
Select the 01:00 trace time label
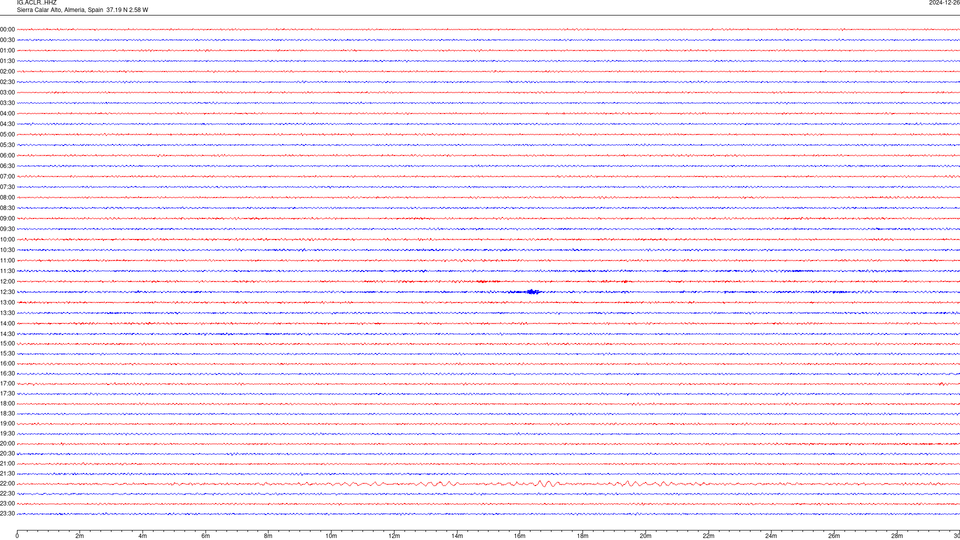click(7, 50)
